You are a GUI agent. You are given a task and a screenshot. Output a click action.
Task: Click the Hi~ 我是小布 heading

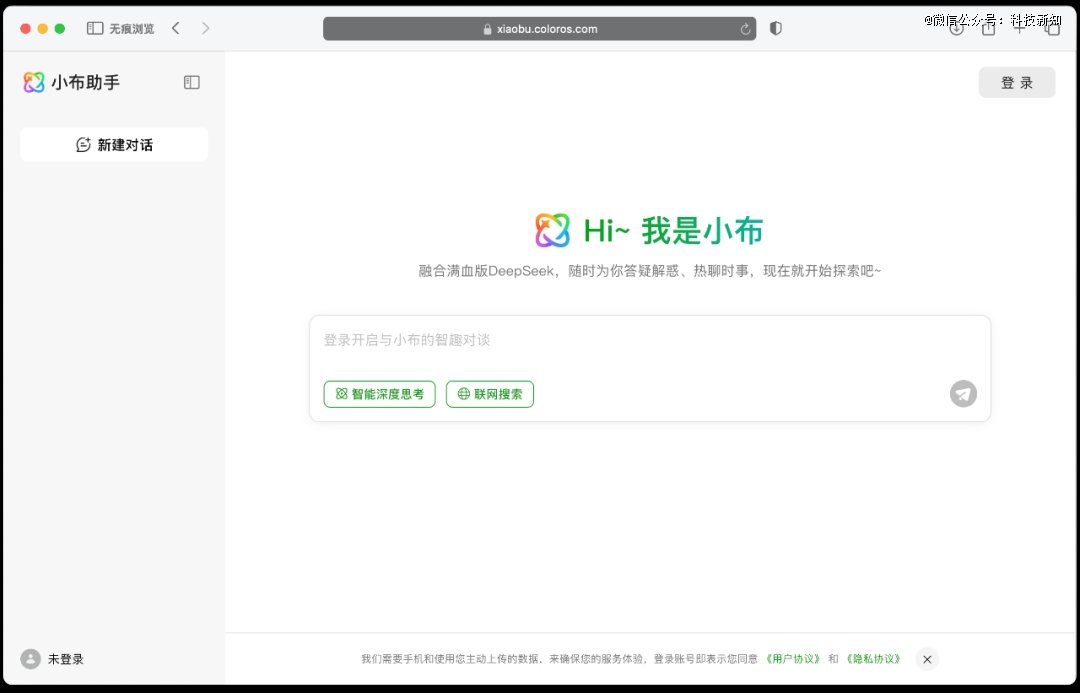673,230
